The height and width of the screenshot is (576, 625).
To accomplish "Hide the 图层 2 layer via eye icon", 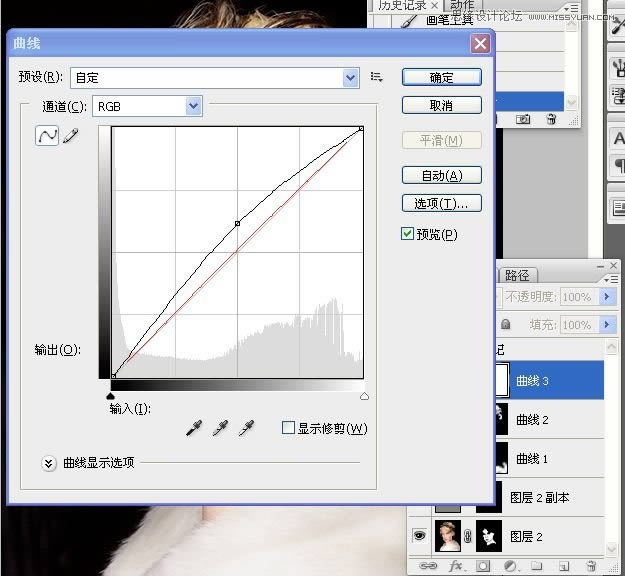I will pyautogui.click(x=420, y=536).
